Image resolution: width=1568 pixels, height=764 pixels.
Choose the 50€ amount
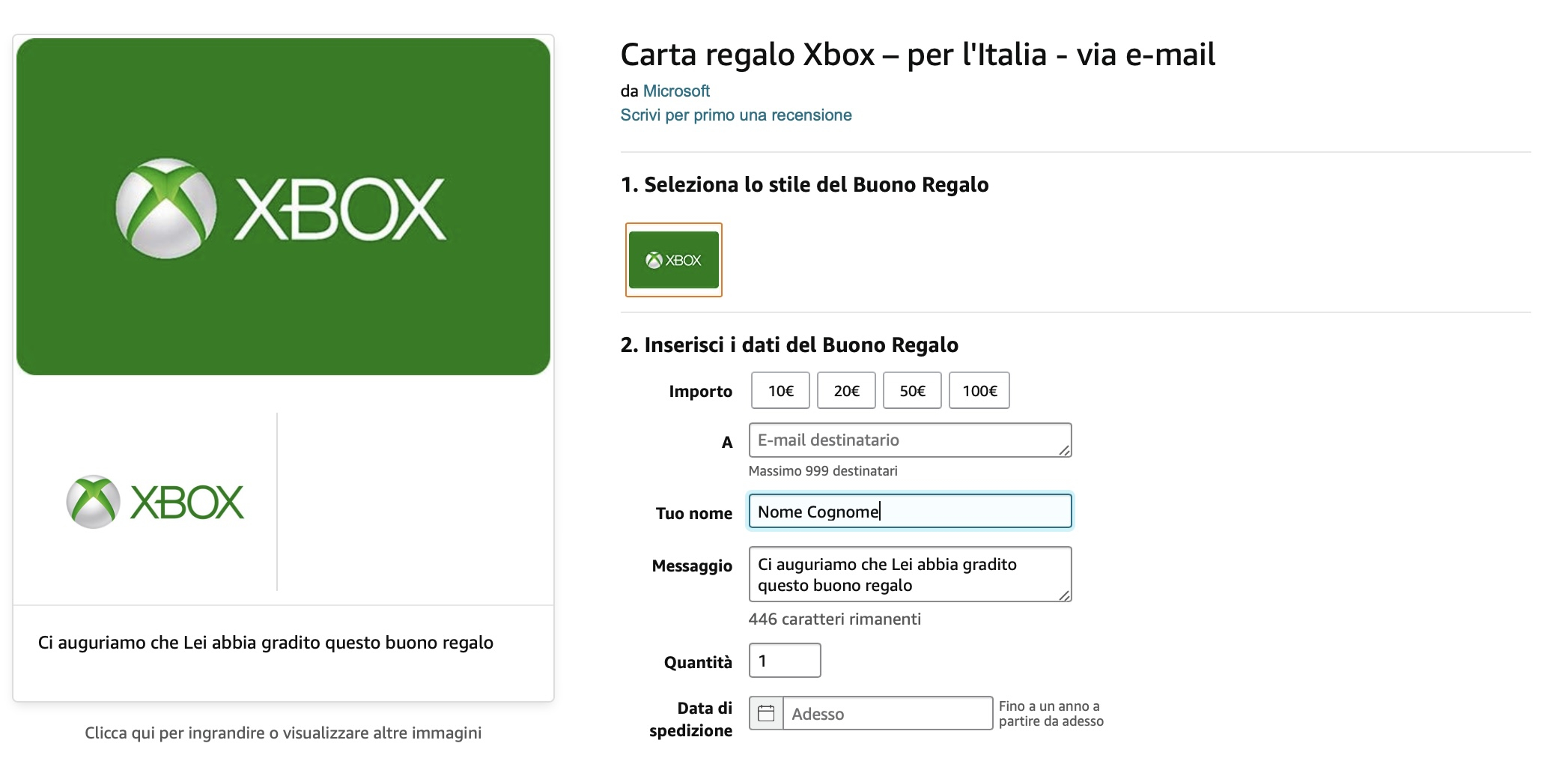[913, 390]
